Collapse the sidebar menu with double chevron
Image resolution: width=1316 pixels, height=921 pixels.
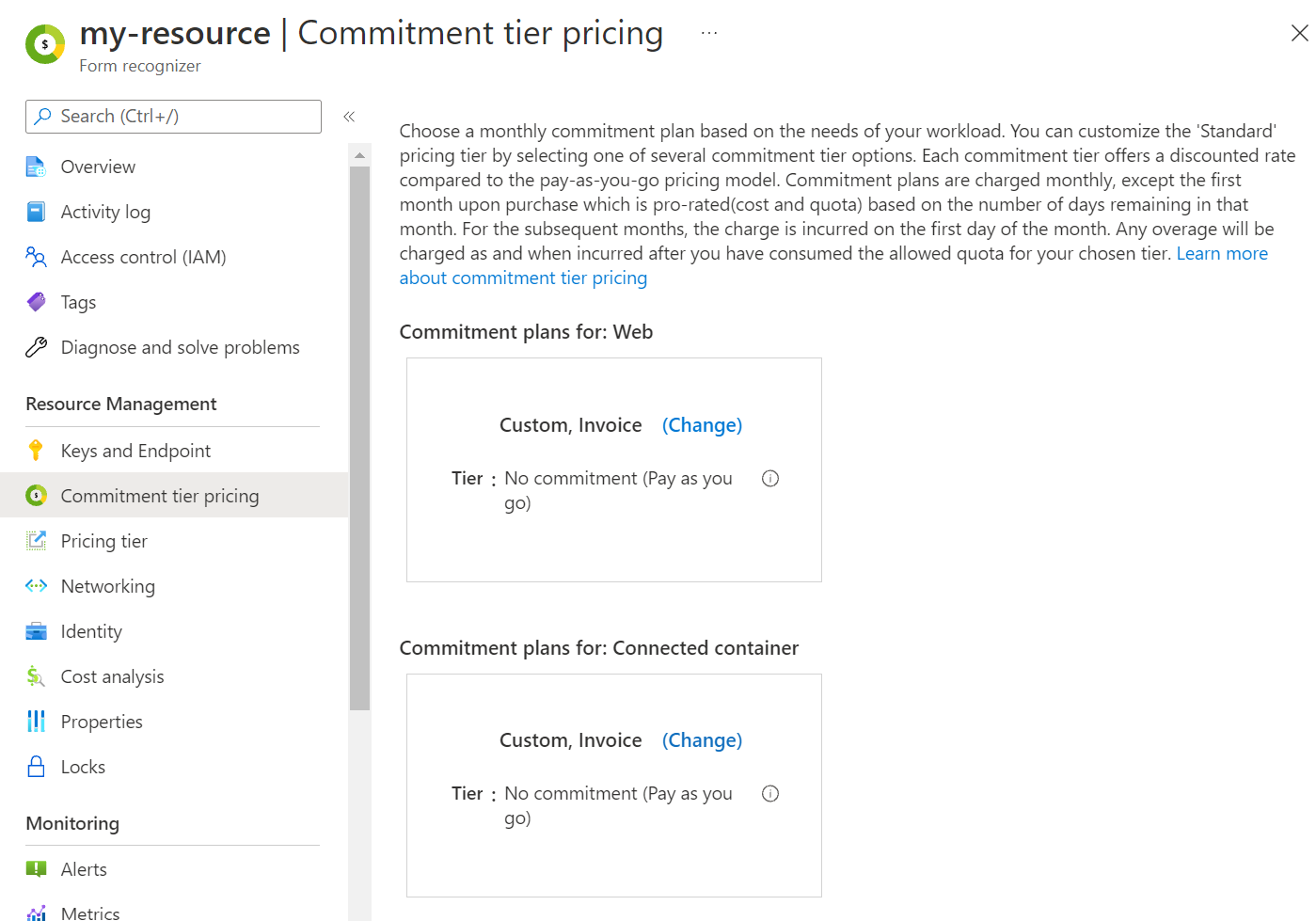click(349, 117)
